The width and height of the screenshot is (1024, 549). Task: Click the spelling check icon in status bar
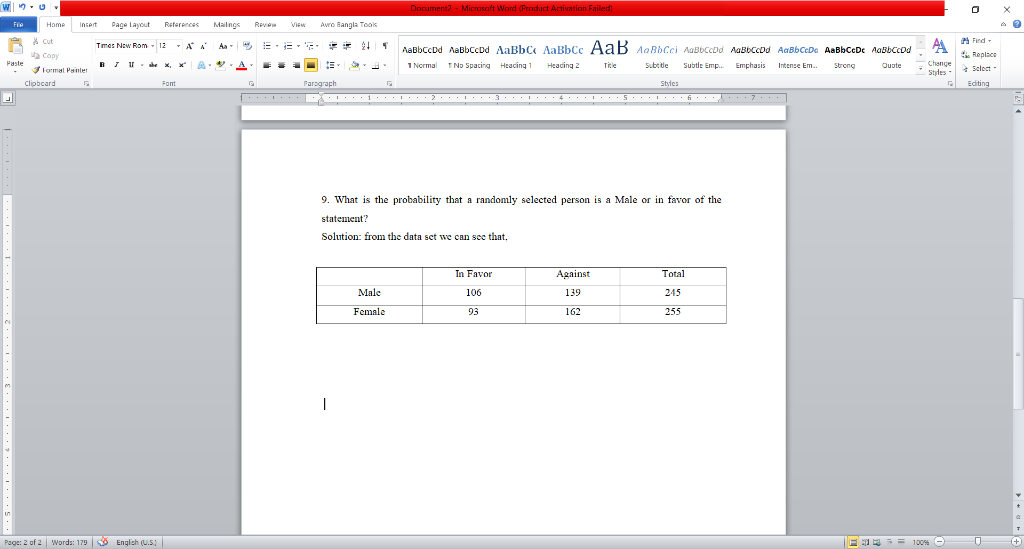point(103,542)
